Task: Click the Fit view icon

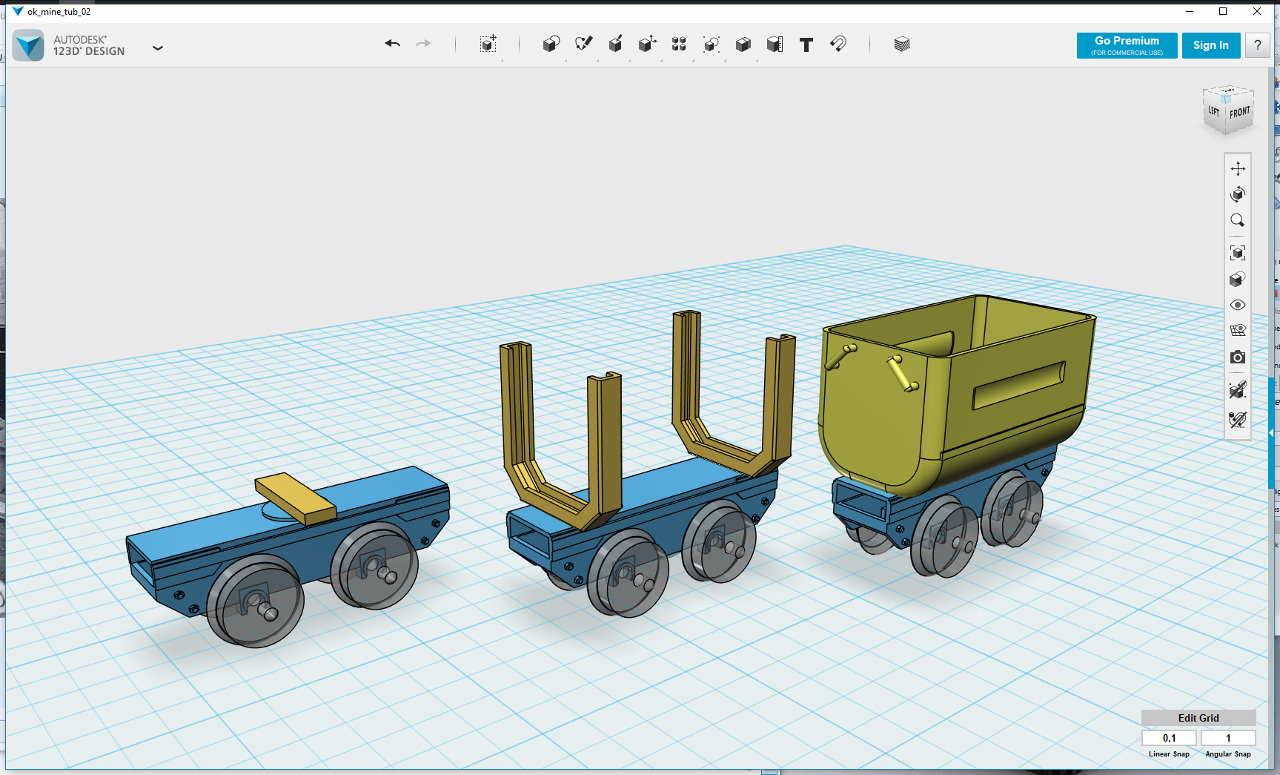Action: pos(1238,253)
